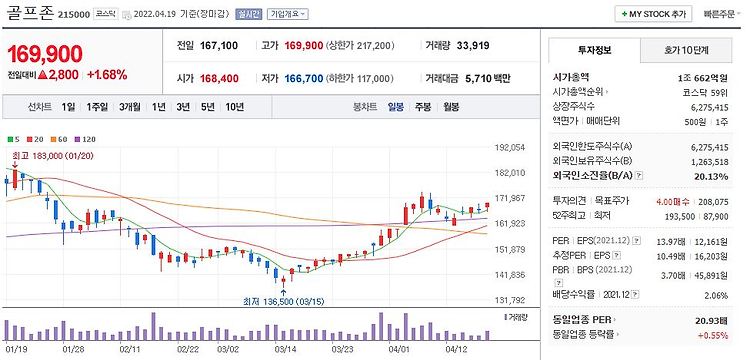Click the 전일 price 167,100
Viewport: 750px width, 360px height.
[219, 46]
